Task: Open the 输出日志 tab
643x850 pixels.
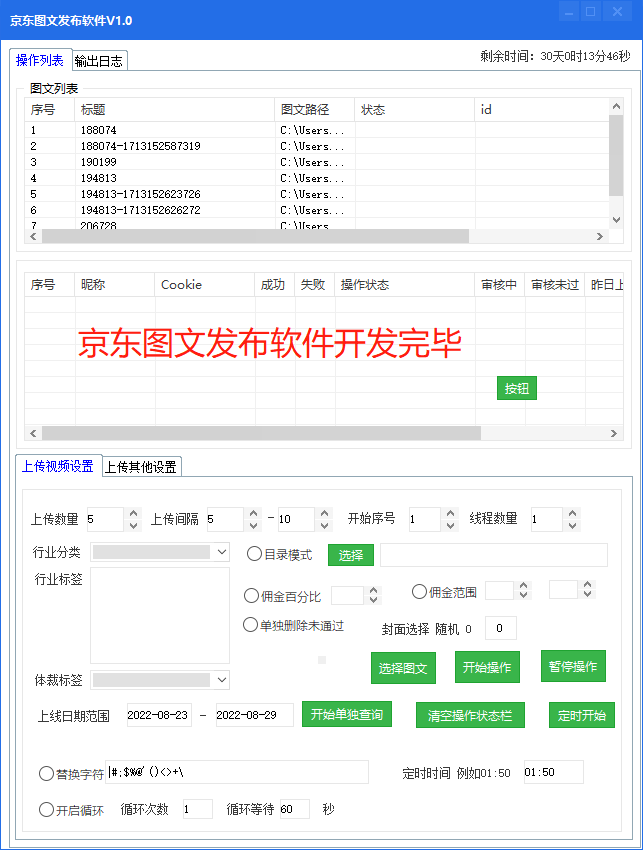Action: point(99,61)
